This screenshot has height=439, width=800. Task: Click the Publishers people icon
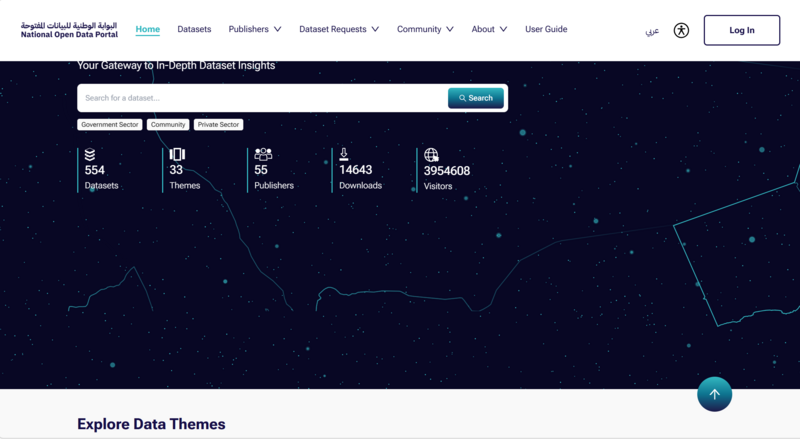pos(263,154)
